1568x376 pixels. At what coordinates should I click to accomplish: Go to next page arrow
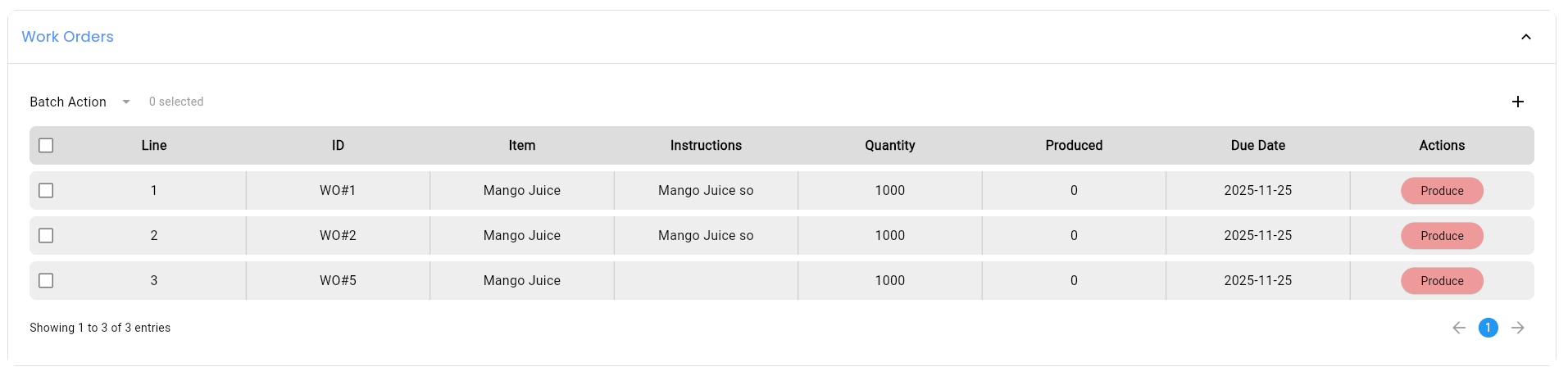pos(1517,328)
